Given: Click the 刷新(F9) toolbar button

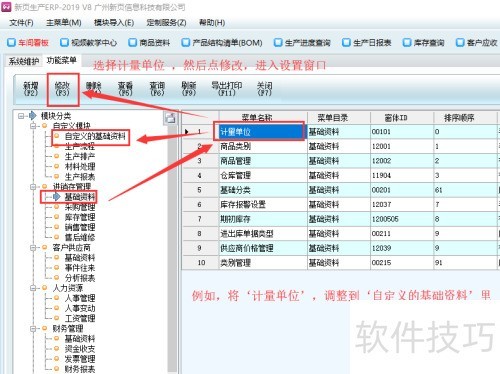Looking at the screenshot, I should [189, 89].
